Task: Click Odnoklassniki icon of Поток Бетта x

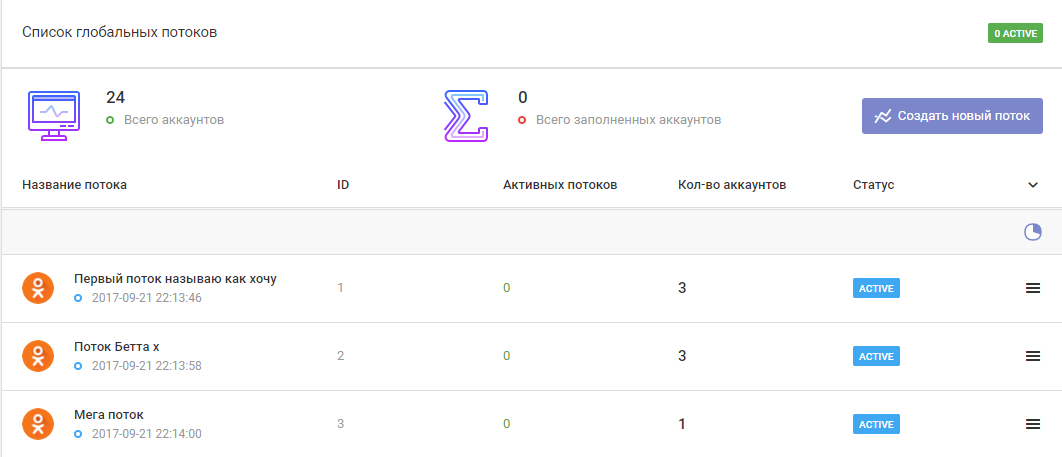Action: coord(38,356)
